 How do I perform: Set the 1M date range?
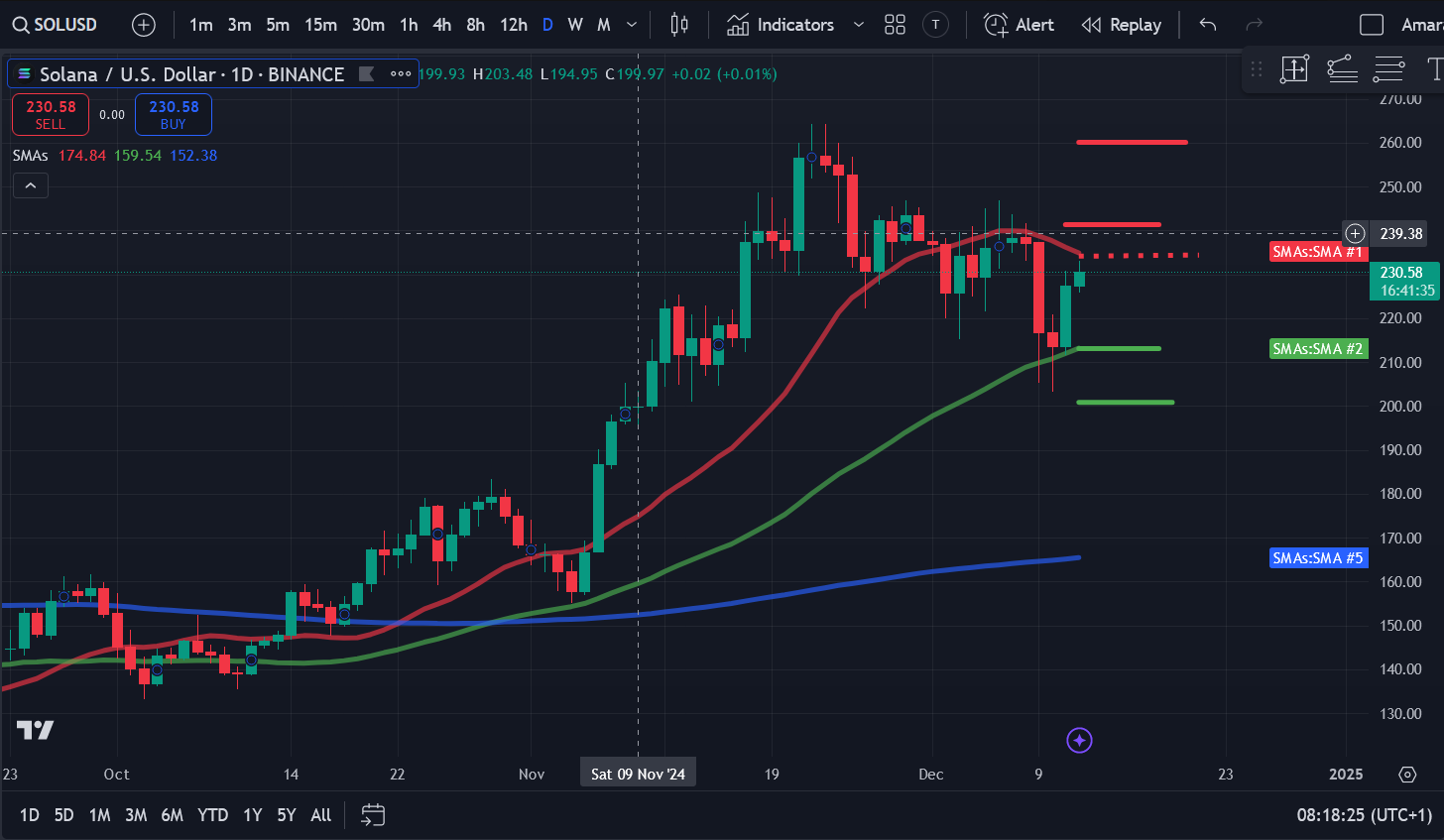[99, 815]
